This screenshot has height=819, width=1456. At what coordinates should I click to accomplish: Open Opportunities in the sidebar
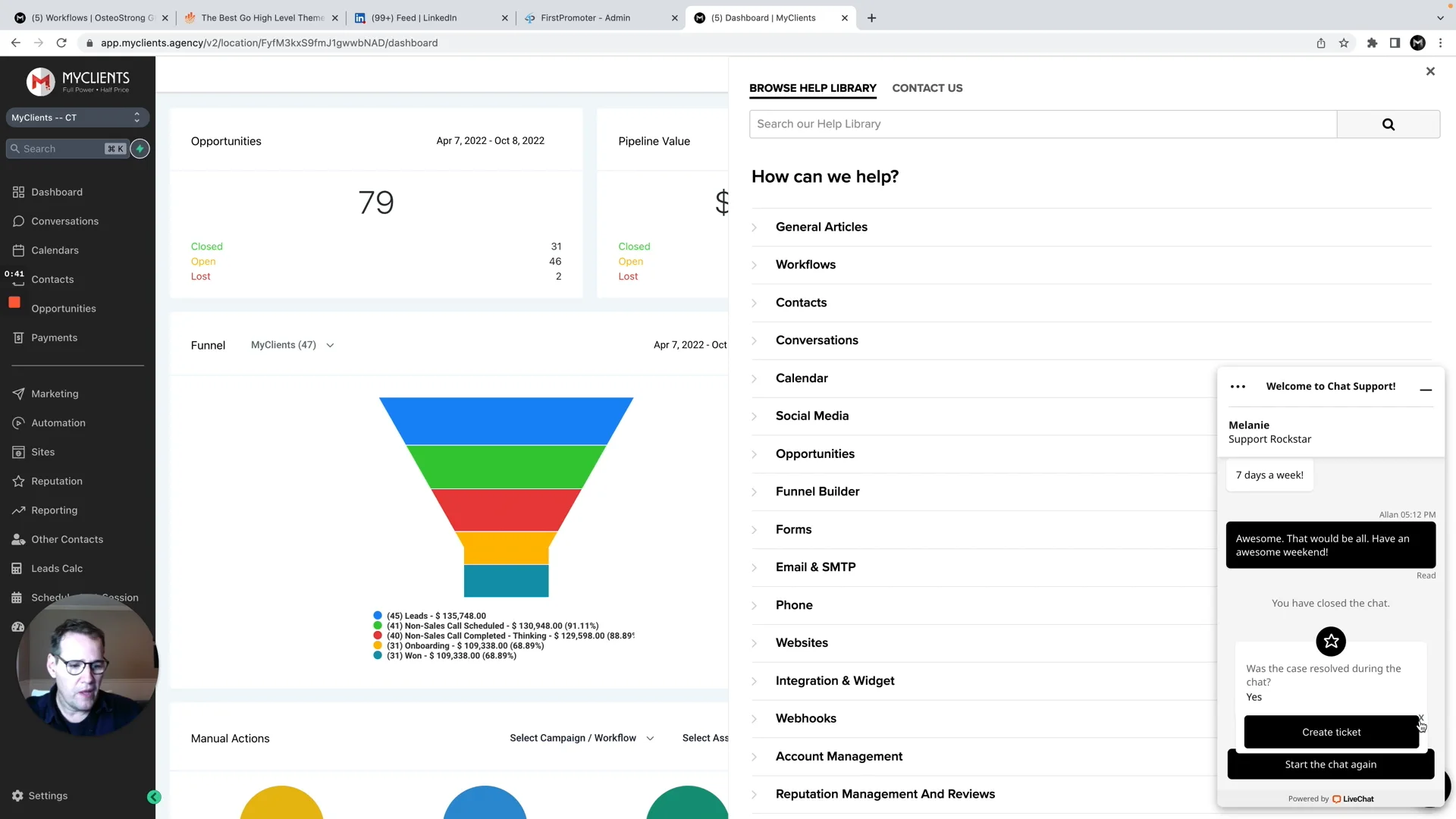click(64, 309)
